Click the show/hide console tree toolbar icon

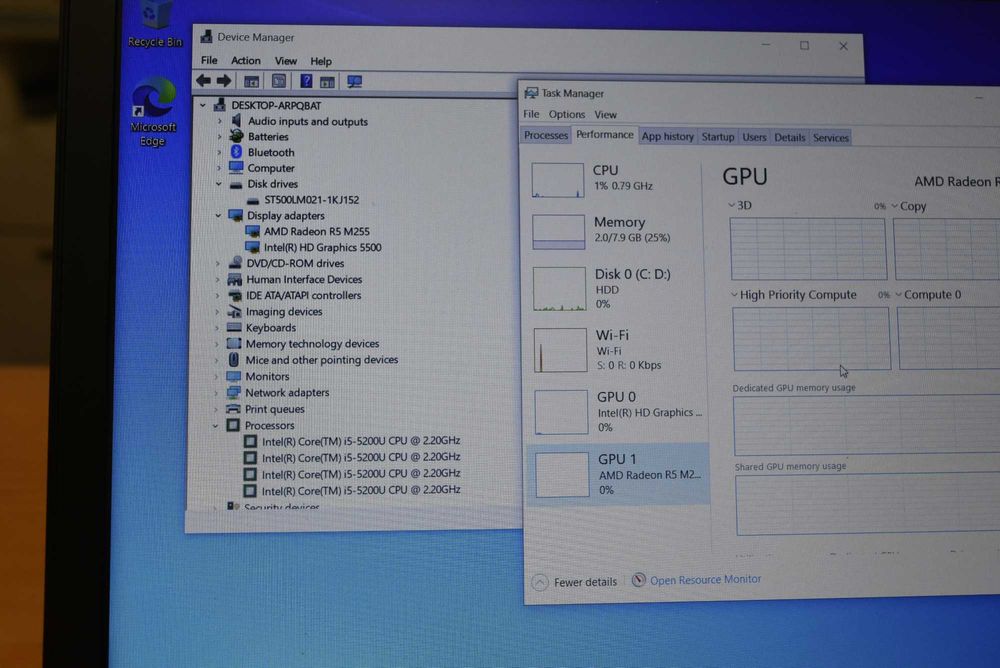(252, 81)
